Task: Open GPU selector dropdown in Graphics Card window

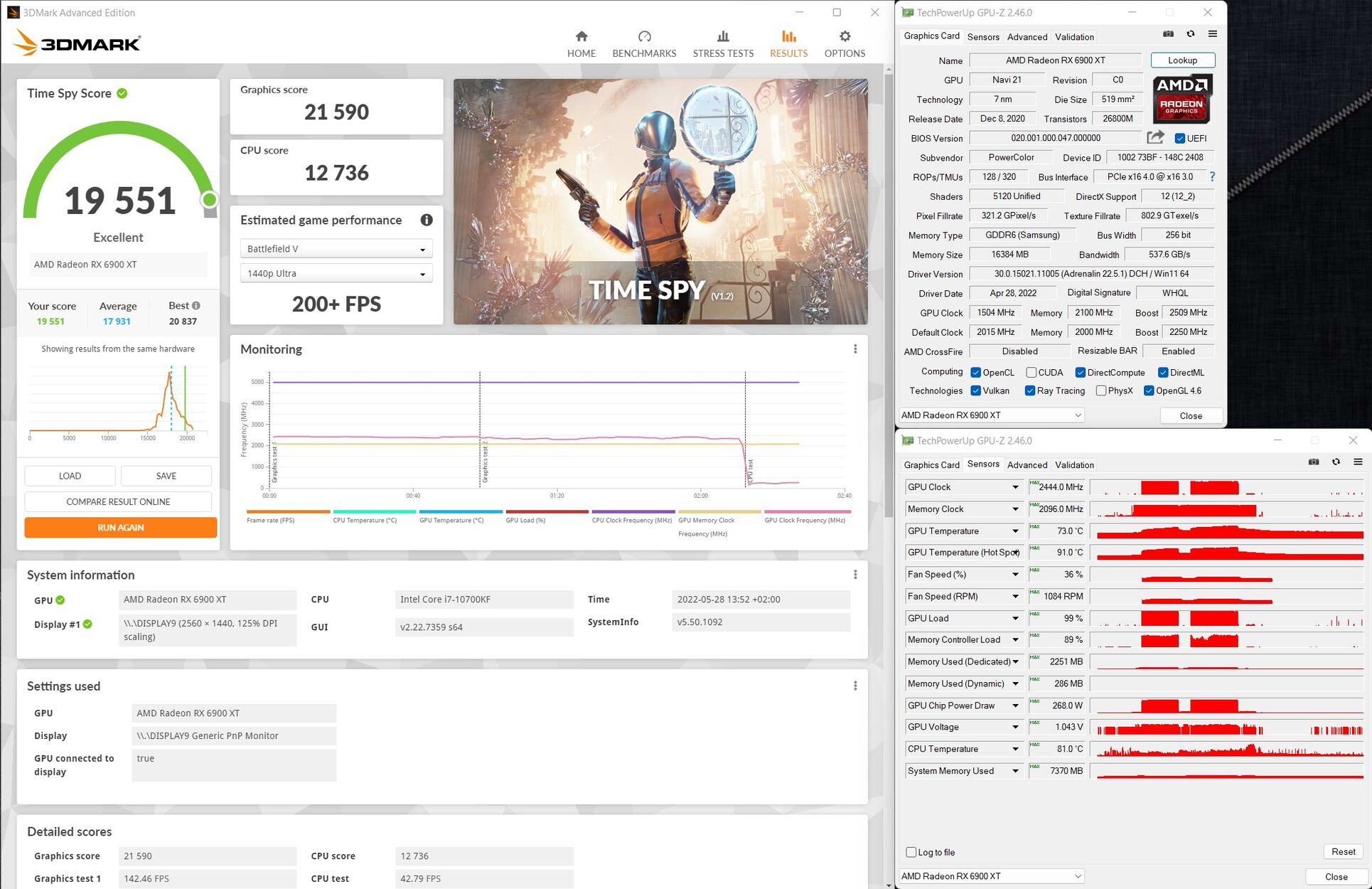Action: [992, 415]
